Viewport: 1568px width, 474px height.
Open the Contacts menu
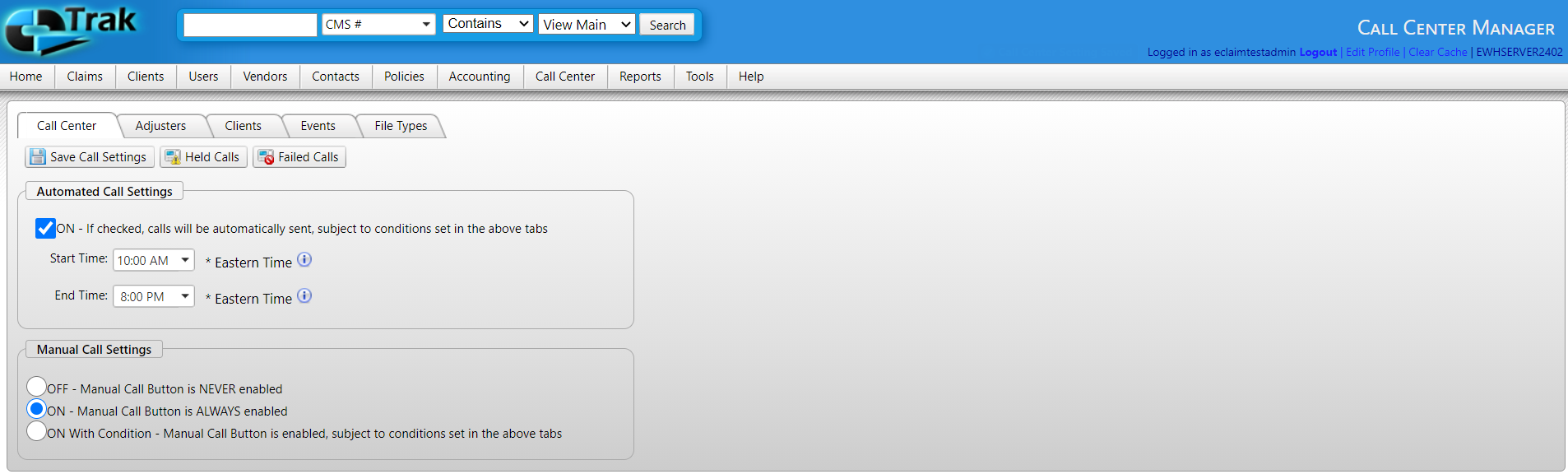click(336, 77)
